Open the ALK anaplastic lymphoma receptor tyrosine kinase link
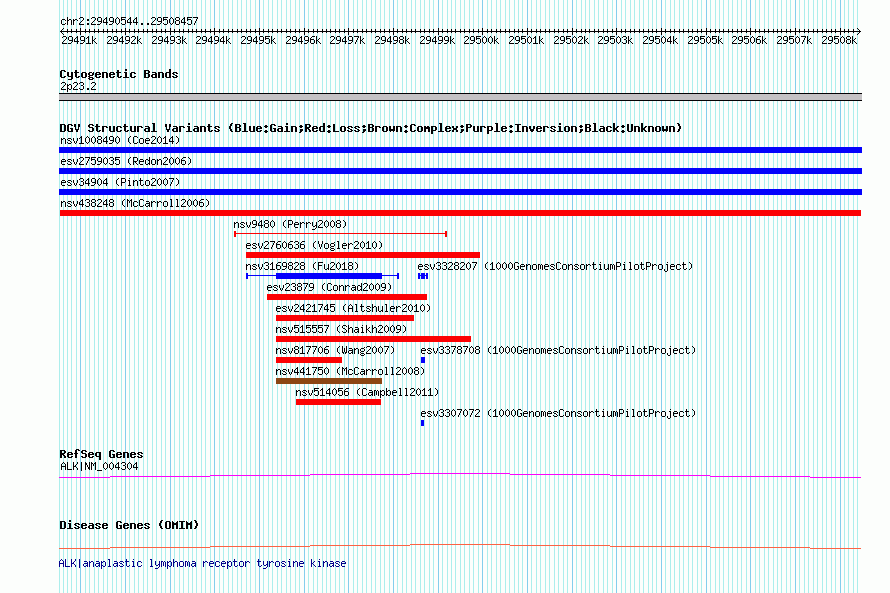Viewport: 890px width, 593px height. point(203,563)
